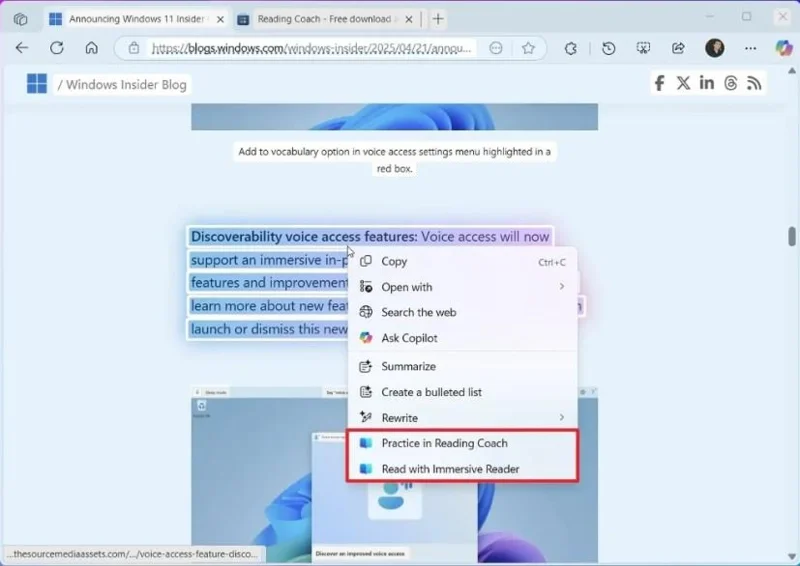Share on X icon
800x566 pixels.
click(x=683, y=83)
